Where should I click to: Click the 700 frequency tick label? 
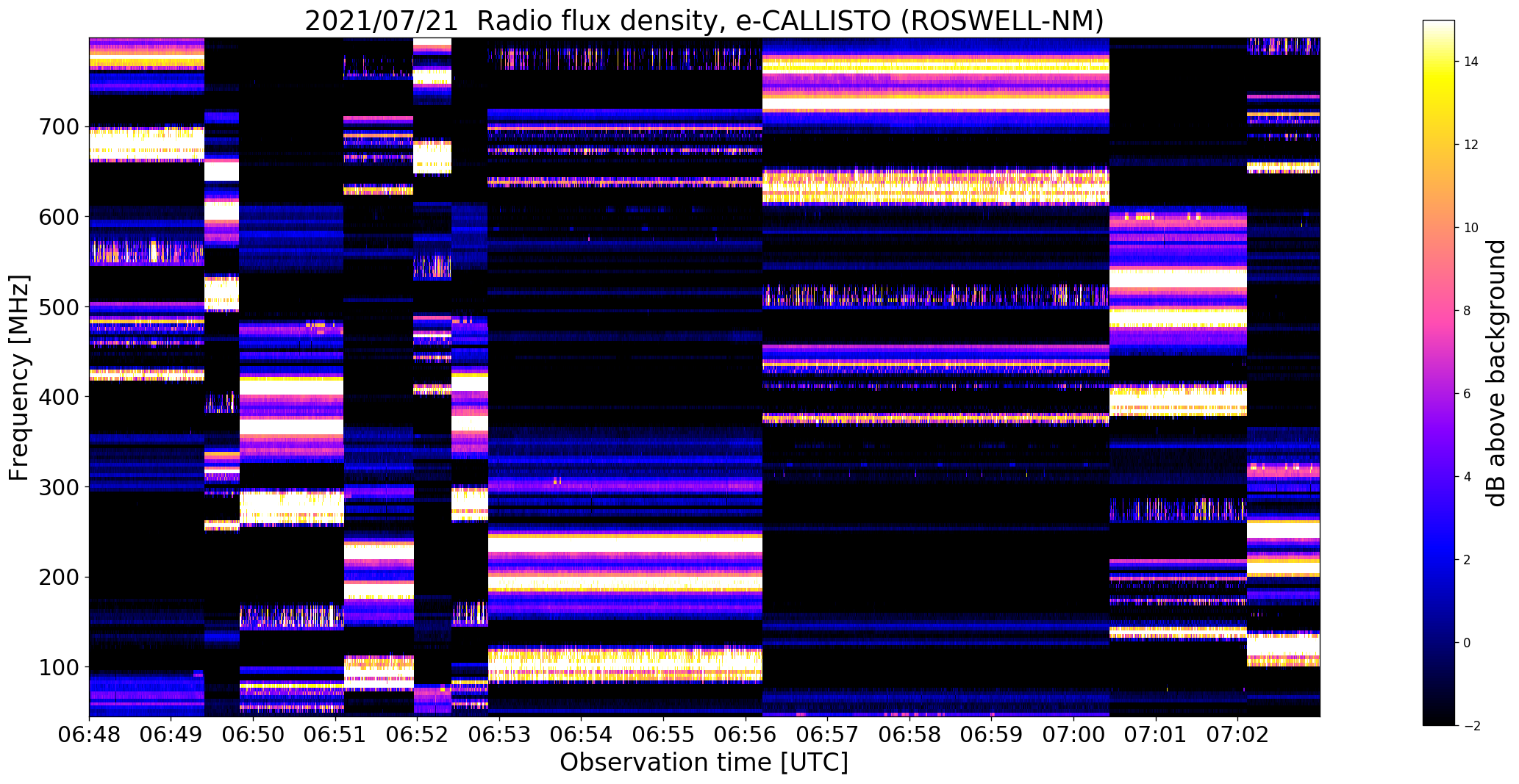click(57, 127)
